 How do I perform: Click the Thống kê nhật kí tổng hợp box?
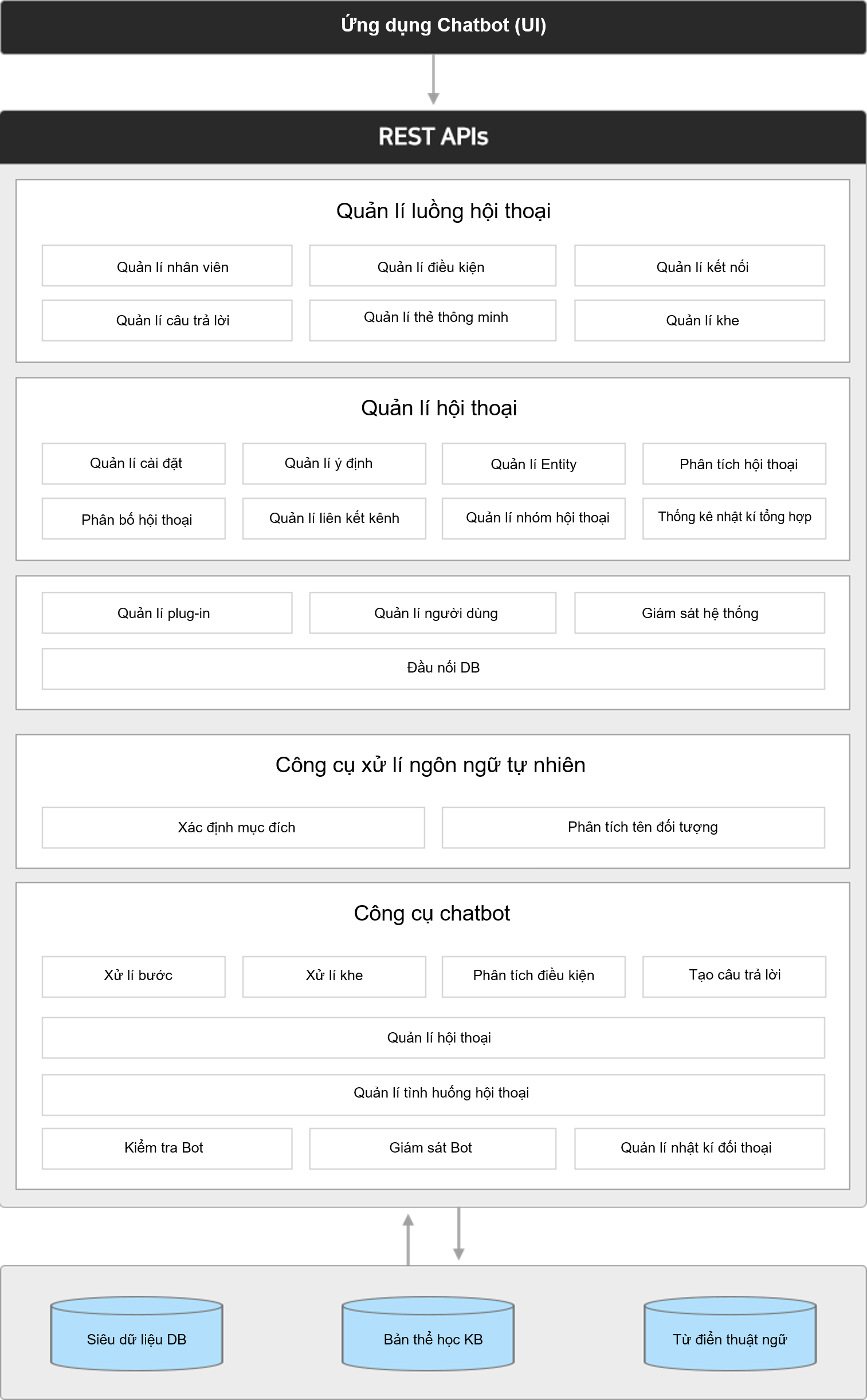(x=734, y=518)
